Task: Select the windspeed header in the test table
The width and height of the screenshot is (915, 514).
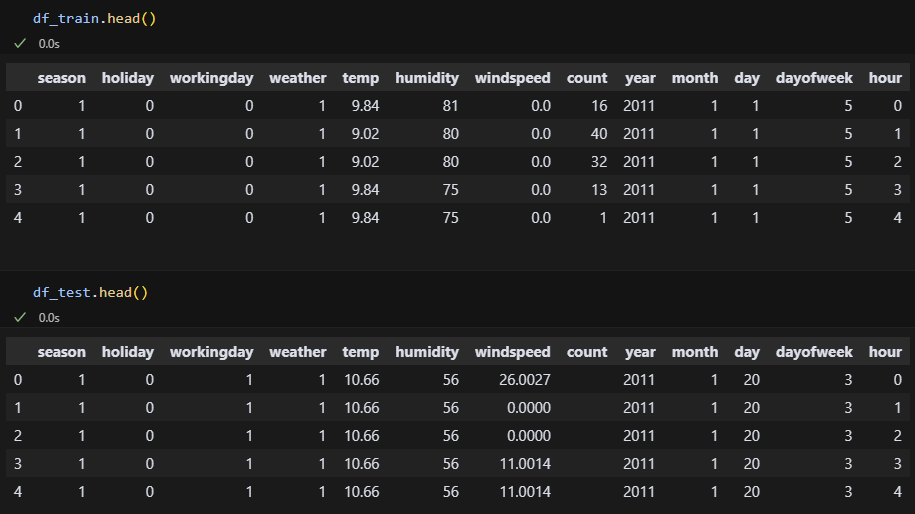Action: tap(512, 352)
